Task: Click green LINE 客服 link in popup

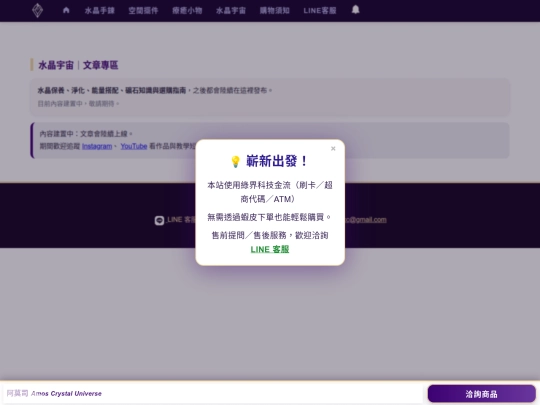Action: point(270,249)
